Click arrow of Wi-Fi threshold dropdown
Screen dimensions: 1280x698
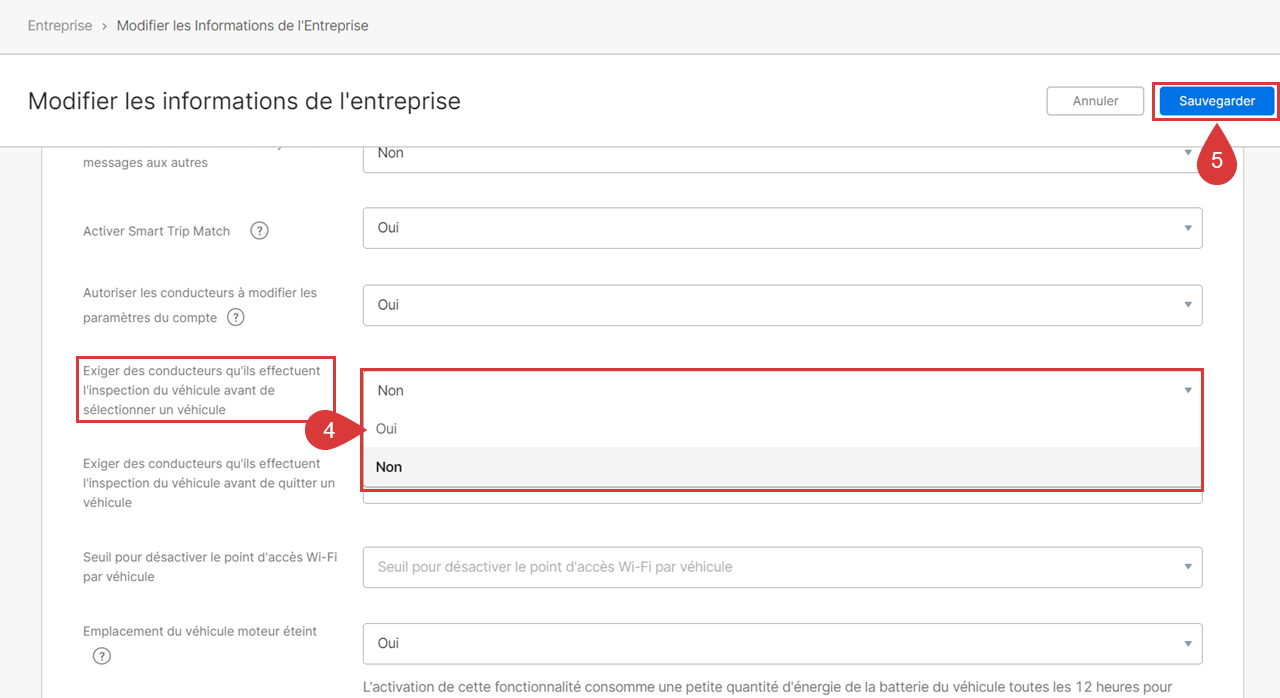(1188, 567)
